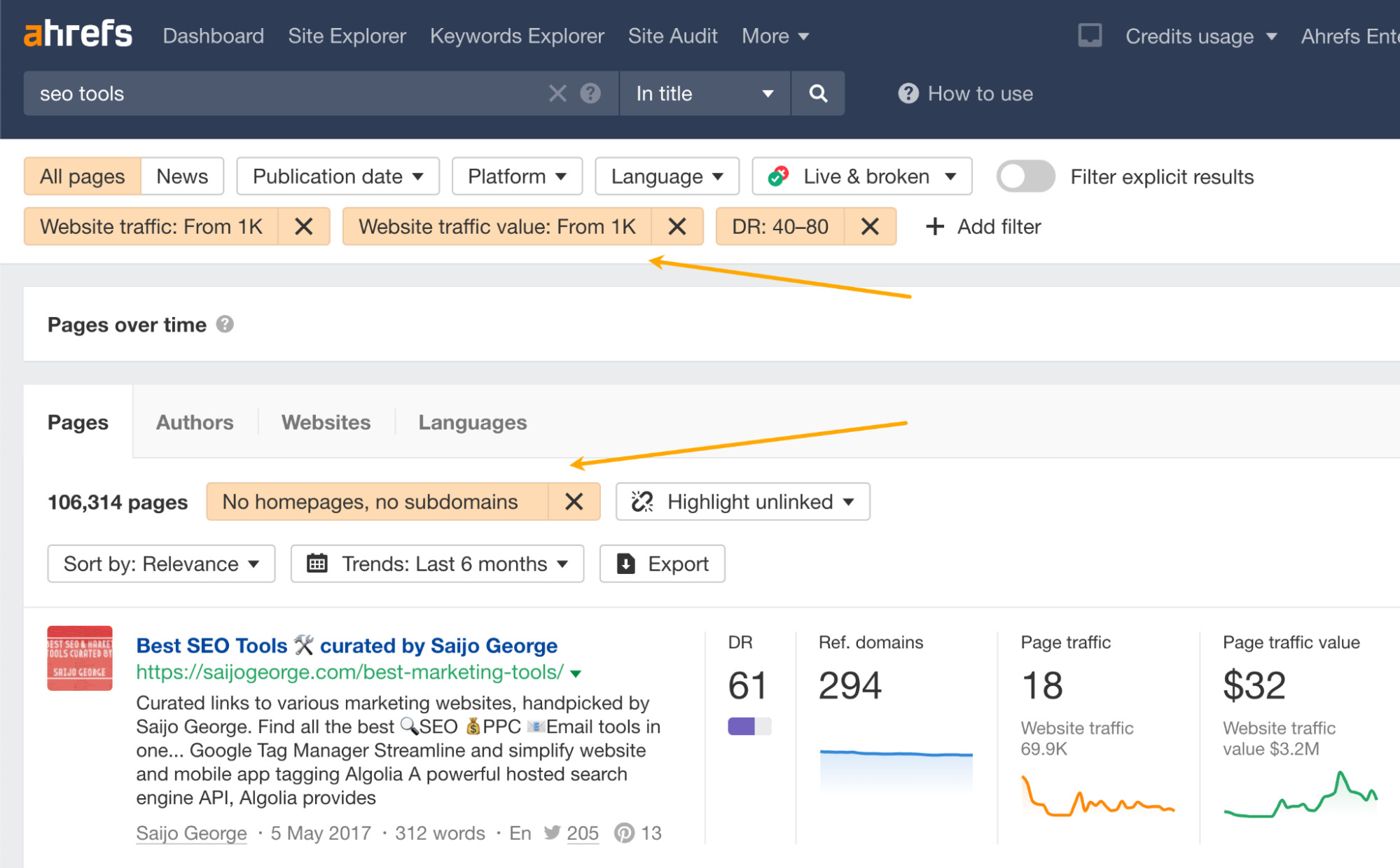Remove the No homepages no subdomains filter
1400x868 pixels.
[575, 501]
